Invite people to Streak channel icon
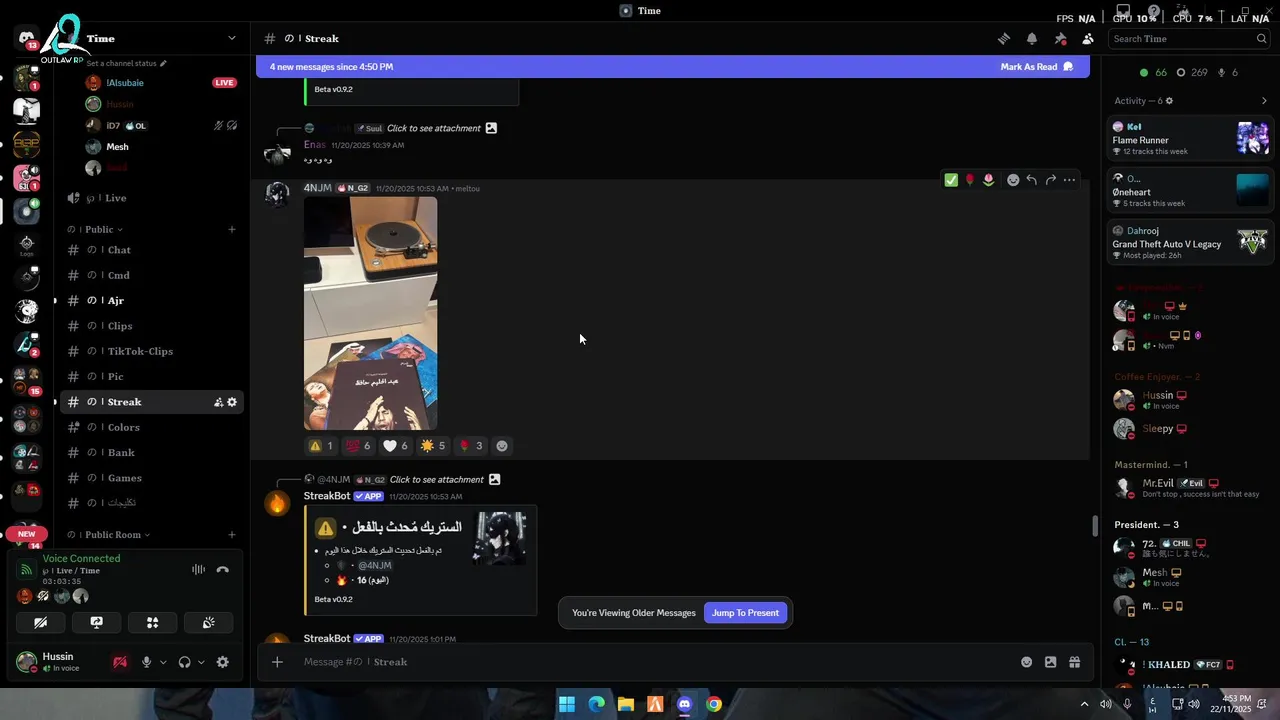1280x720 pixels. tap(218, 402)
